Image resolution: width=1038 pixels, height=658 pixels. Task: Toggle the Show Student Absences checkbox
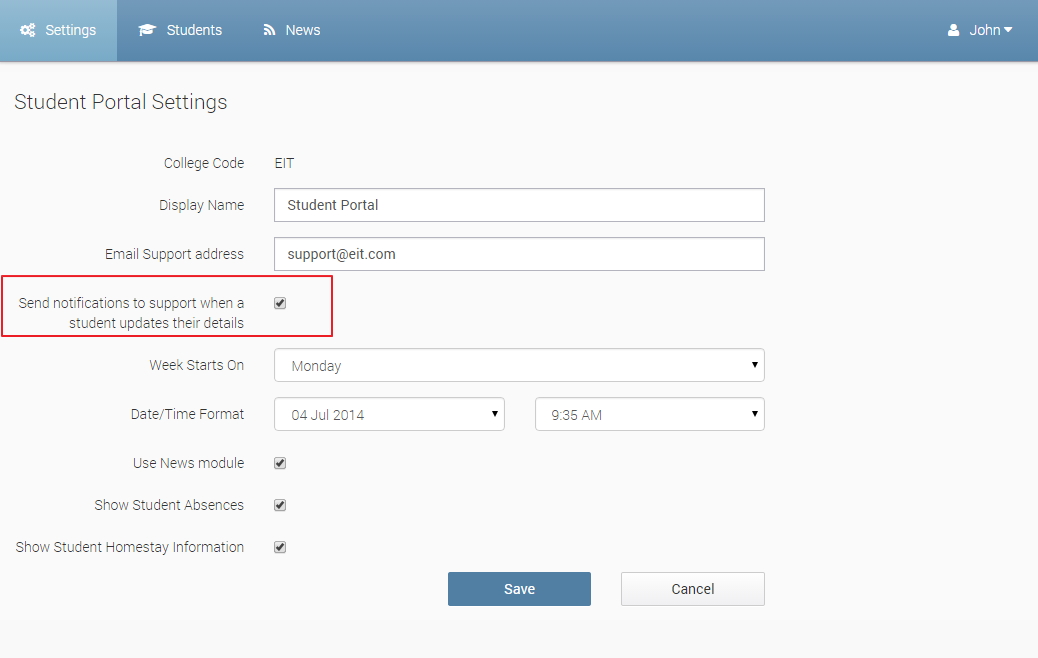(280, 506)
